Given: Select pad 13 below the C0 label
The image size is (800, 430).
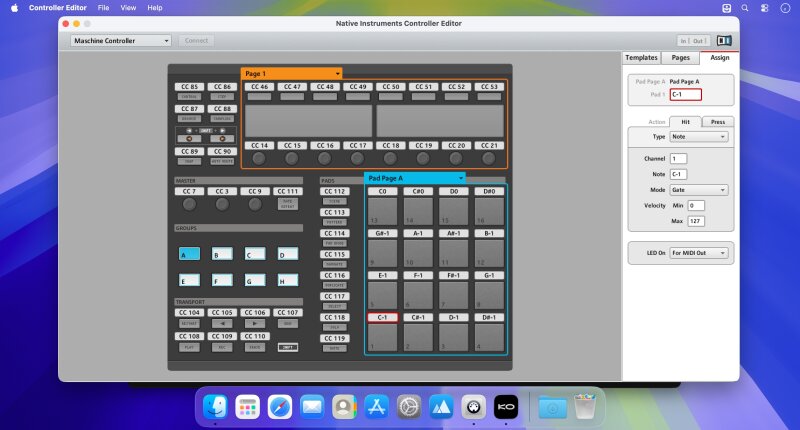Looking at the screenshot, I should [383, 211].
